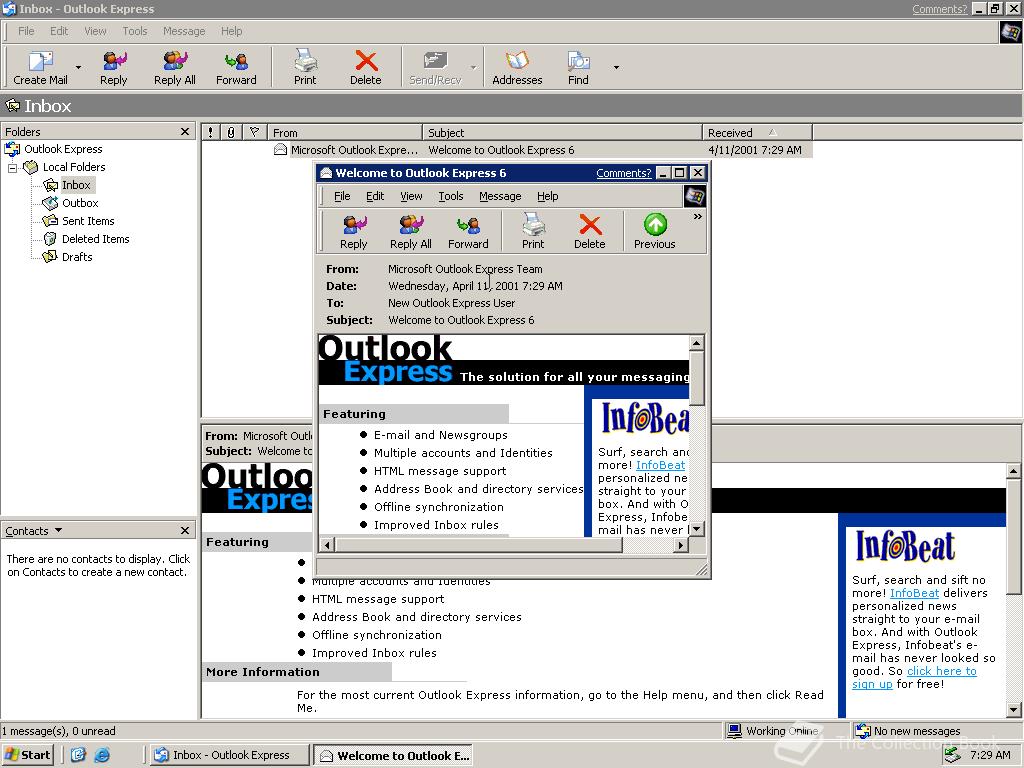Click preview pane vertical scrollbar thumb
The image size is (1024, 768).
point(1014,537)
